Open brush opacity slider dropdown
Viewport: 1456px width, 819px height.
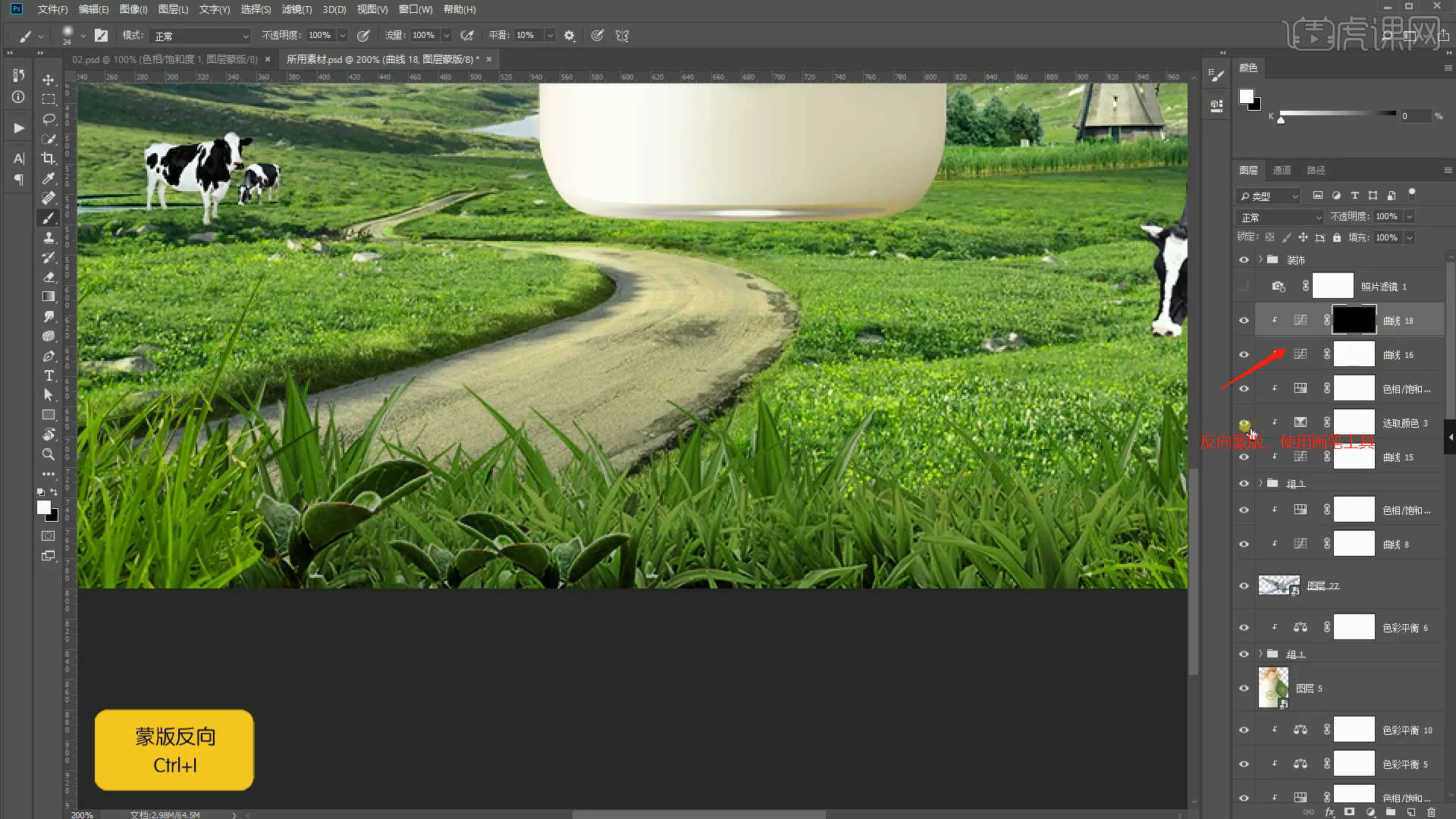(x=342, y=36)
